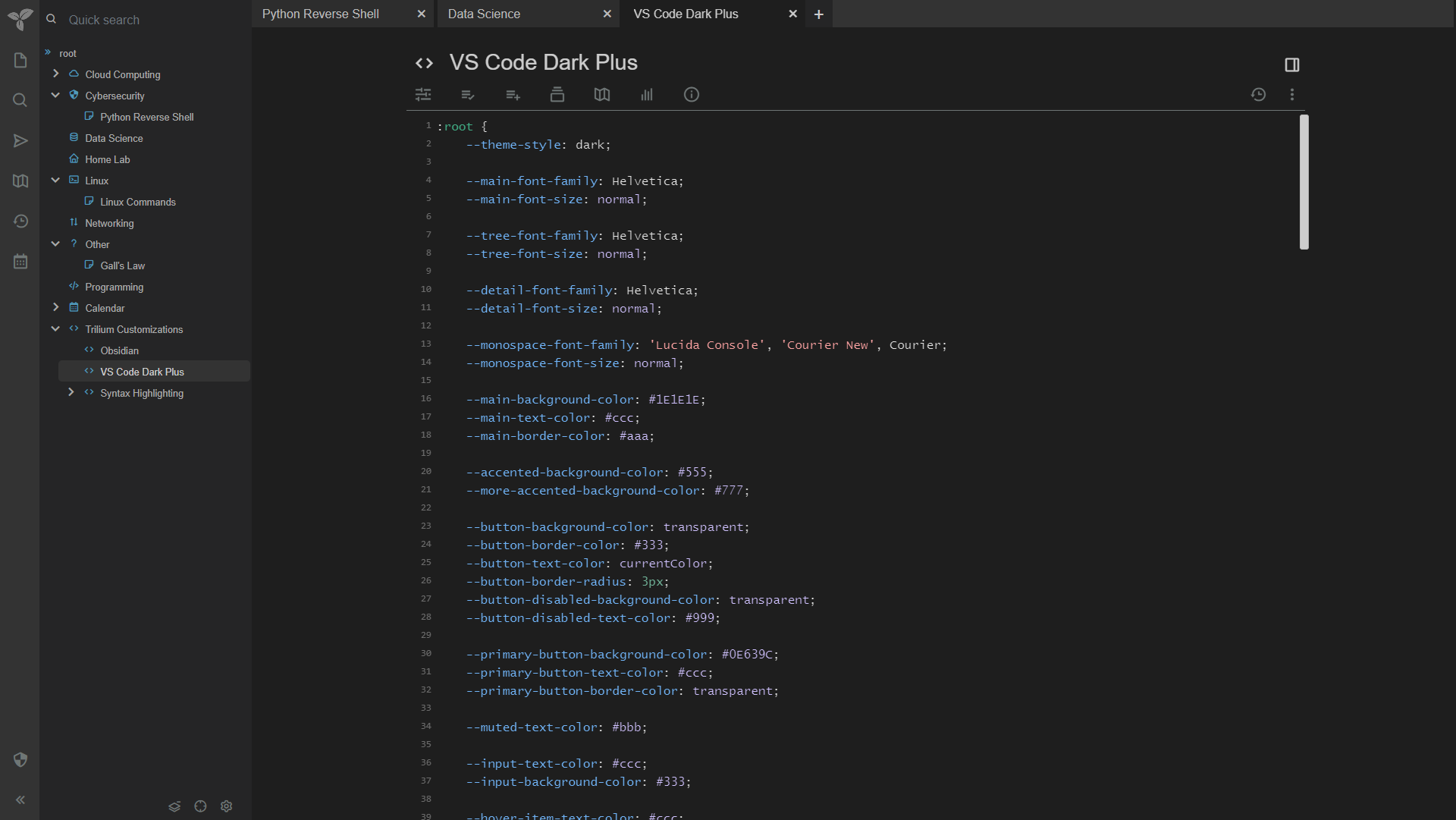Open the Note Map ribbon icon
Screen dimensions: 1456x820
tap(601, 95)
